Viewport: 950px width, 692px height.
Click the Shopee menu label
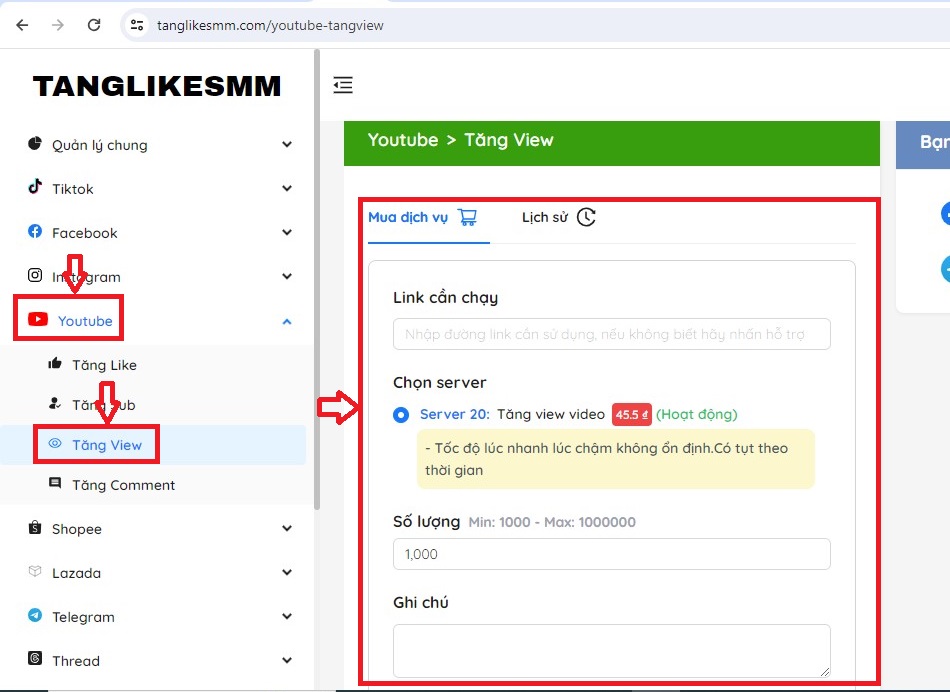click(x=76, y=529)
